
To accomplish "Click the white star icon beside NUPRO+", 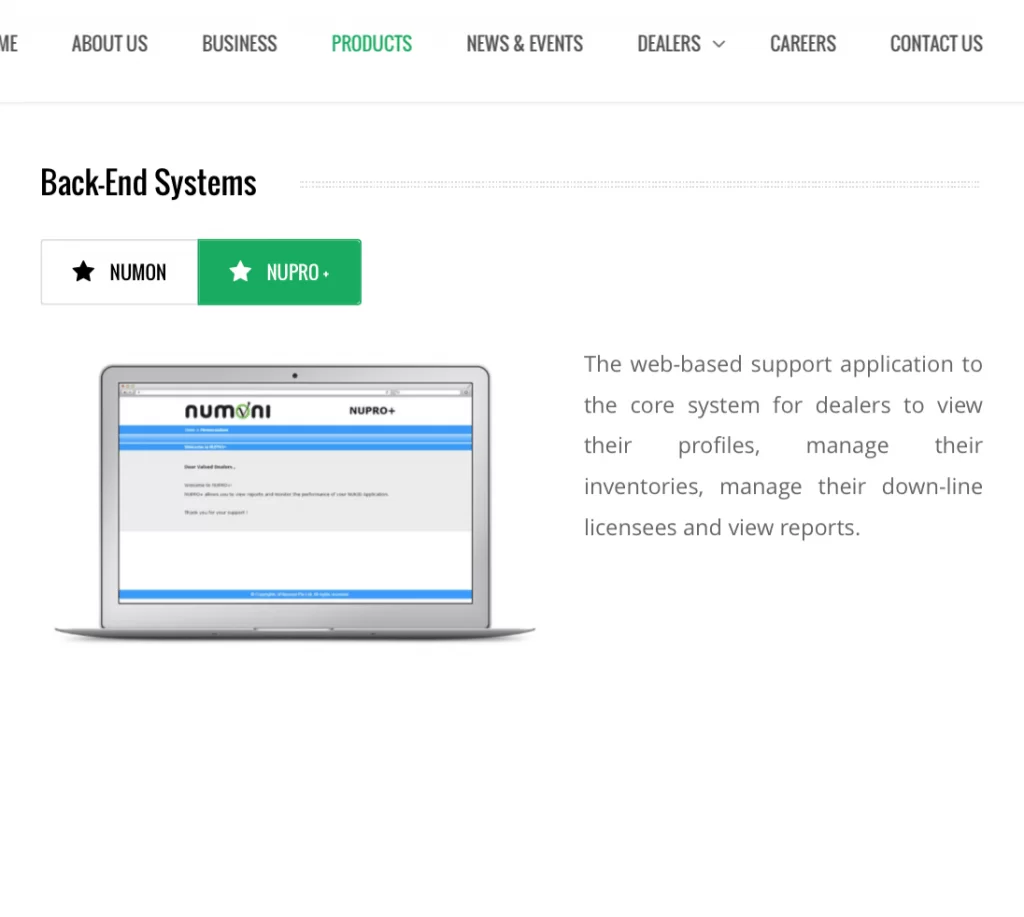I will 240,272.
